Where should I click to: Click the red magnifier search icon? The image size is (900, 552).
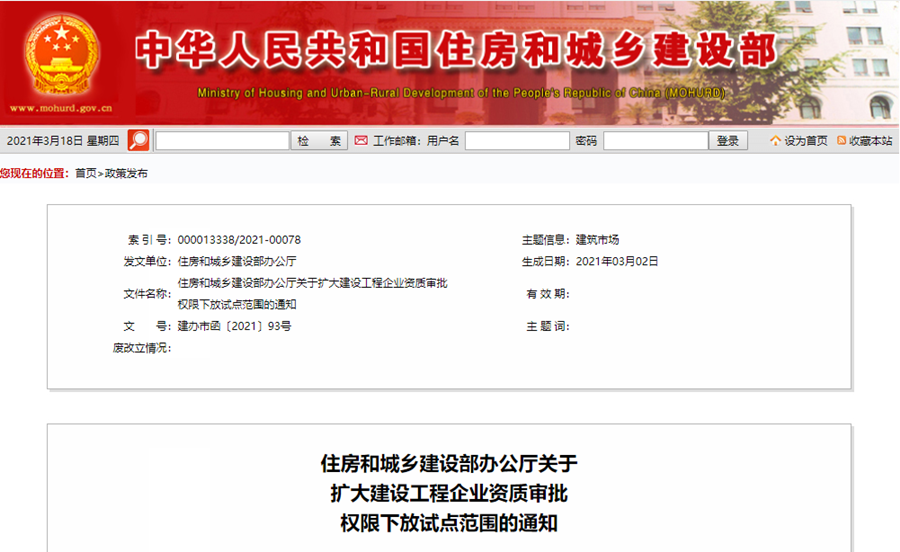138,141
